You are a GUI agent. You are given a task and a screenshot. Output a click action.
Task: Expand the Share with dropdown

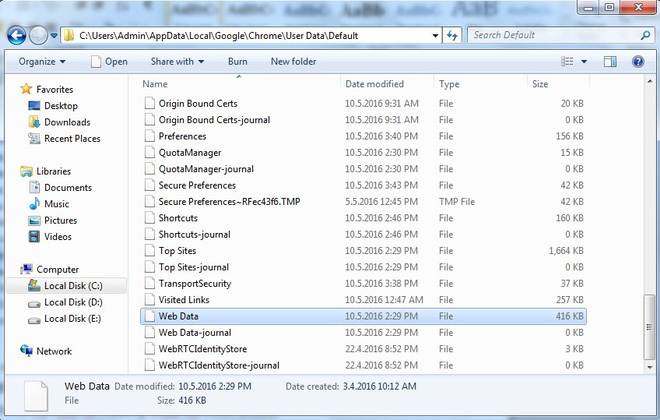177,62
